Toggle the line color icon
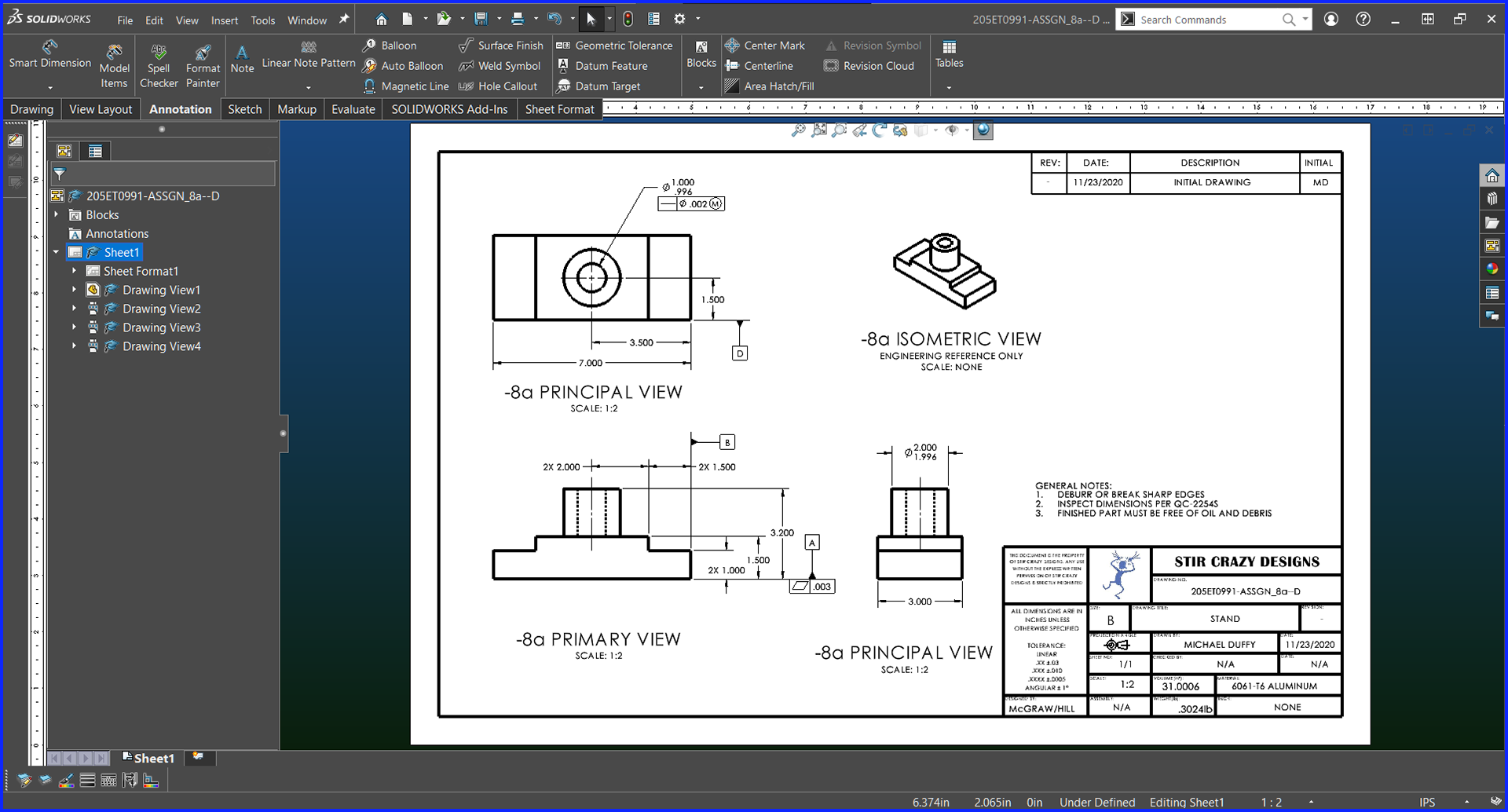Image resolution: width=1508 pixels, height=812 pixels. 67,780
